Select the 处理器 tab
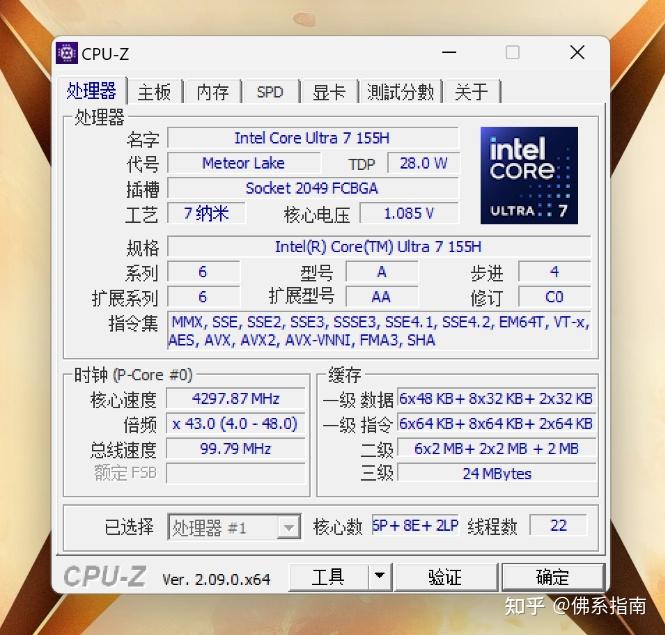The height and width of the screenshot is (635, 665). [91, 90]
